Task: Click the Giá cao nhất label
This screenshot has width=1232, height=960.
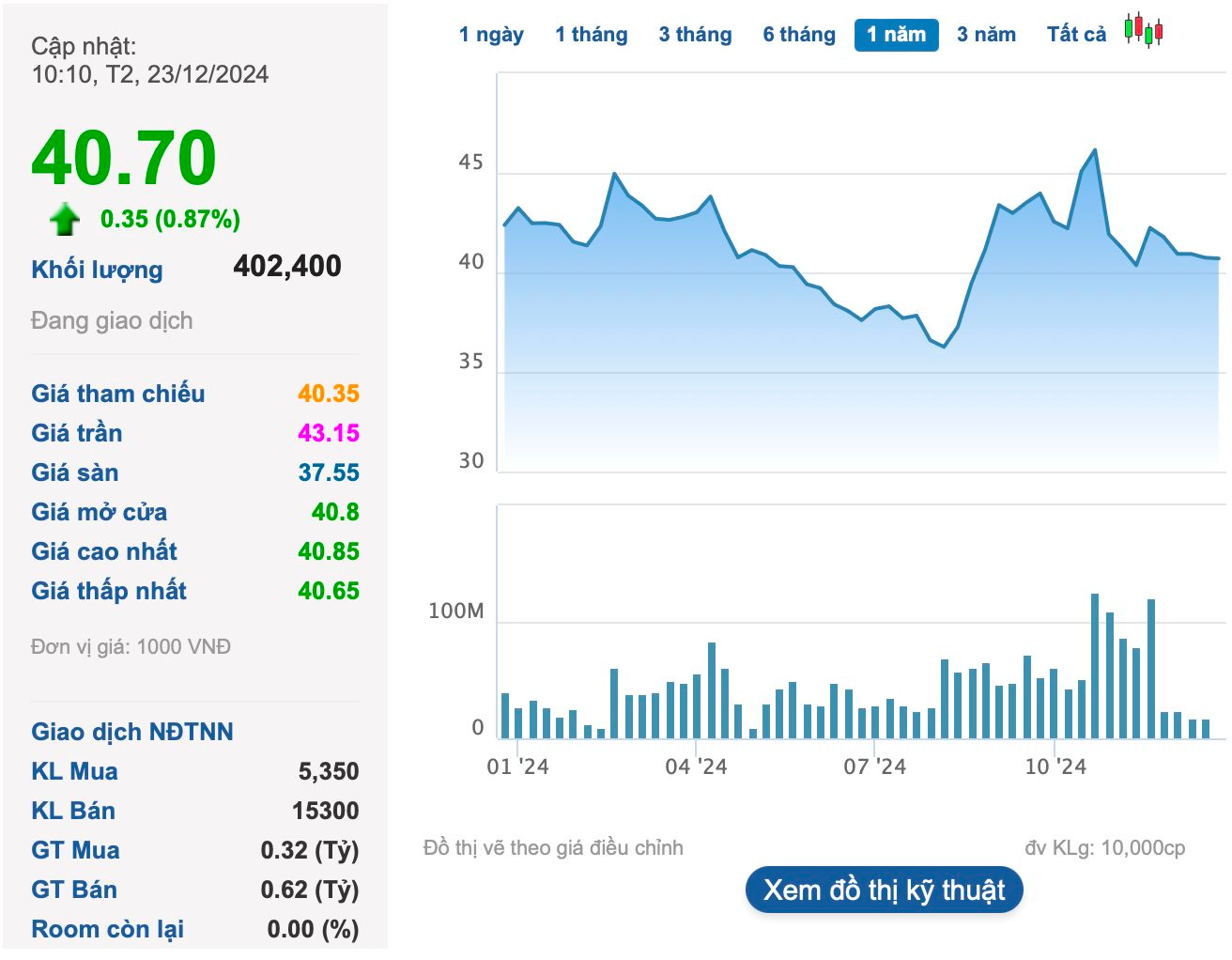Action: [x=104, y=551]
